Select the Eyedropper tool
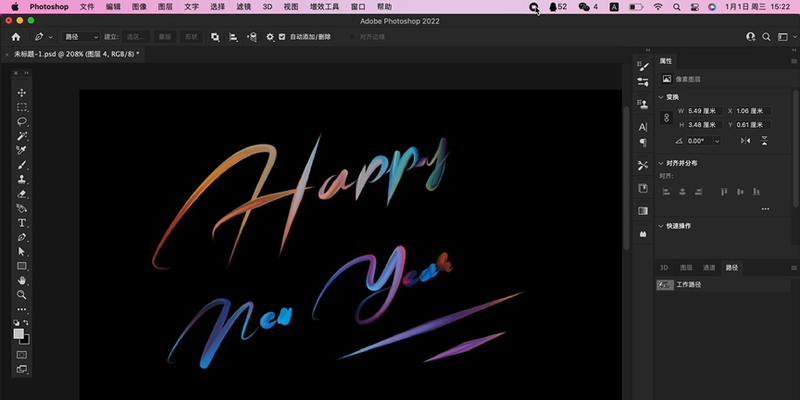The image size is (800, 400). pyautogui.click(x=22, y=150)
